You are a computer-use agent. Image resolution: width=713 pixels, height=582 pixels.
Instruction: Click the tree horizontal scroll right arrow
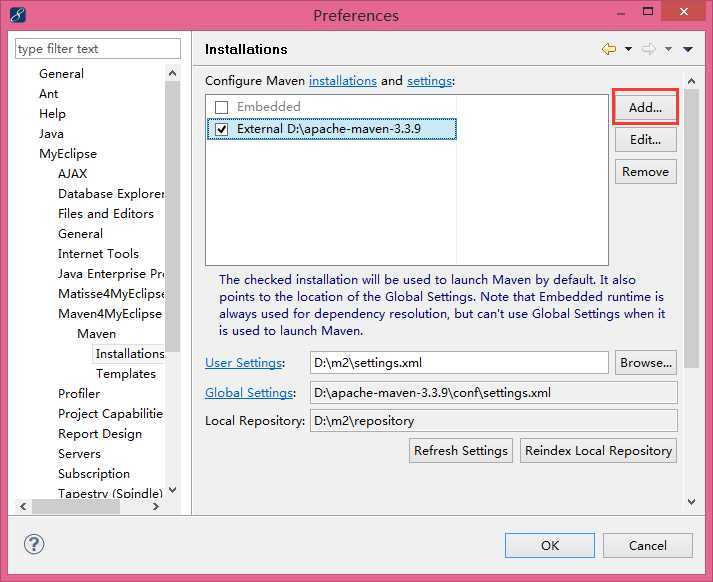[x=156, y=506]
